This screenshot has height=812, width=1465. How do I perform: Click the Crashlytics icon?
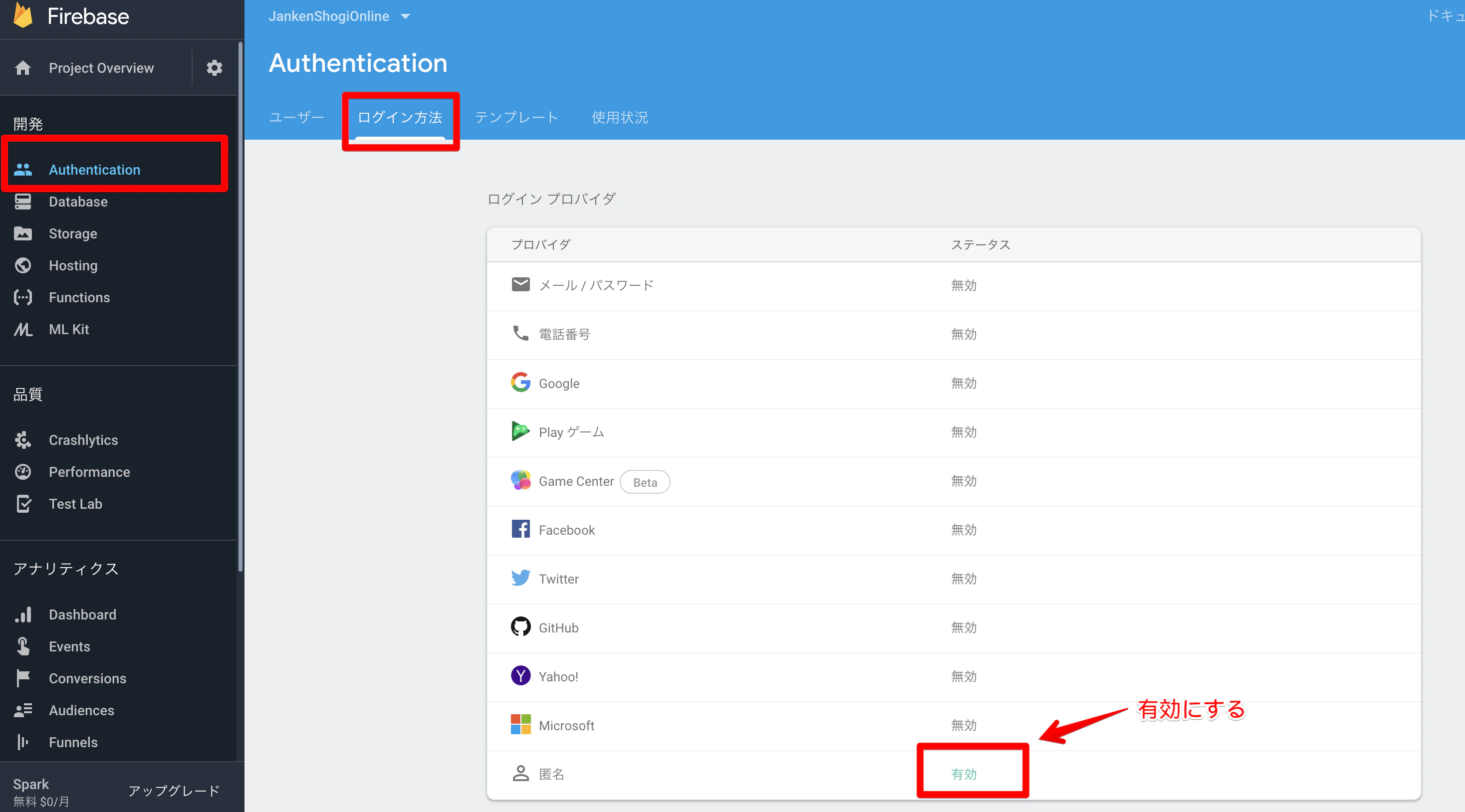click(x=23, y=439)
